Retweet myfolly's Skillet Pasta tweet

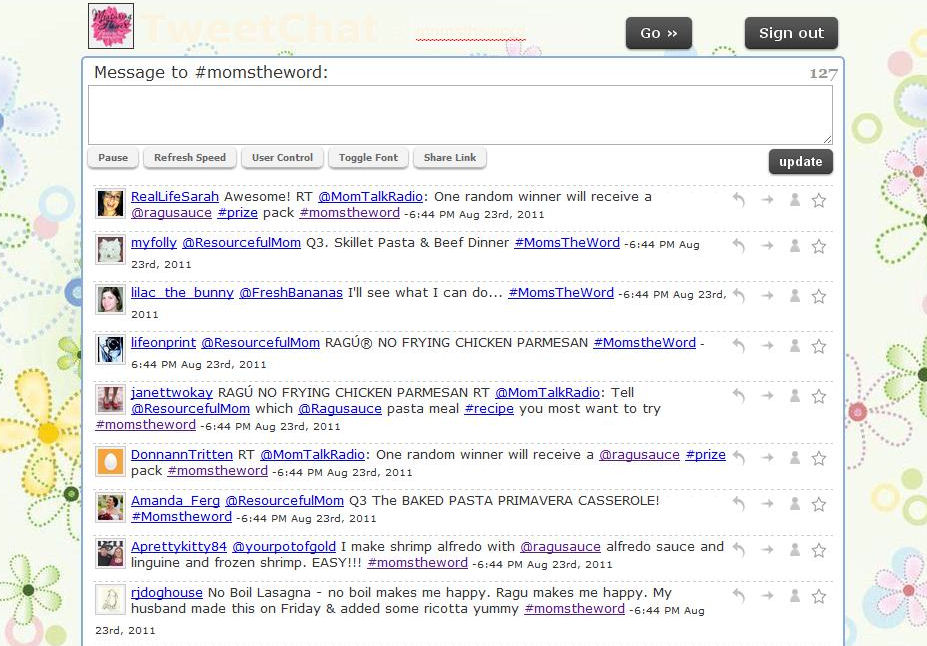767,246
